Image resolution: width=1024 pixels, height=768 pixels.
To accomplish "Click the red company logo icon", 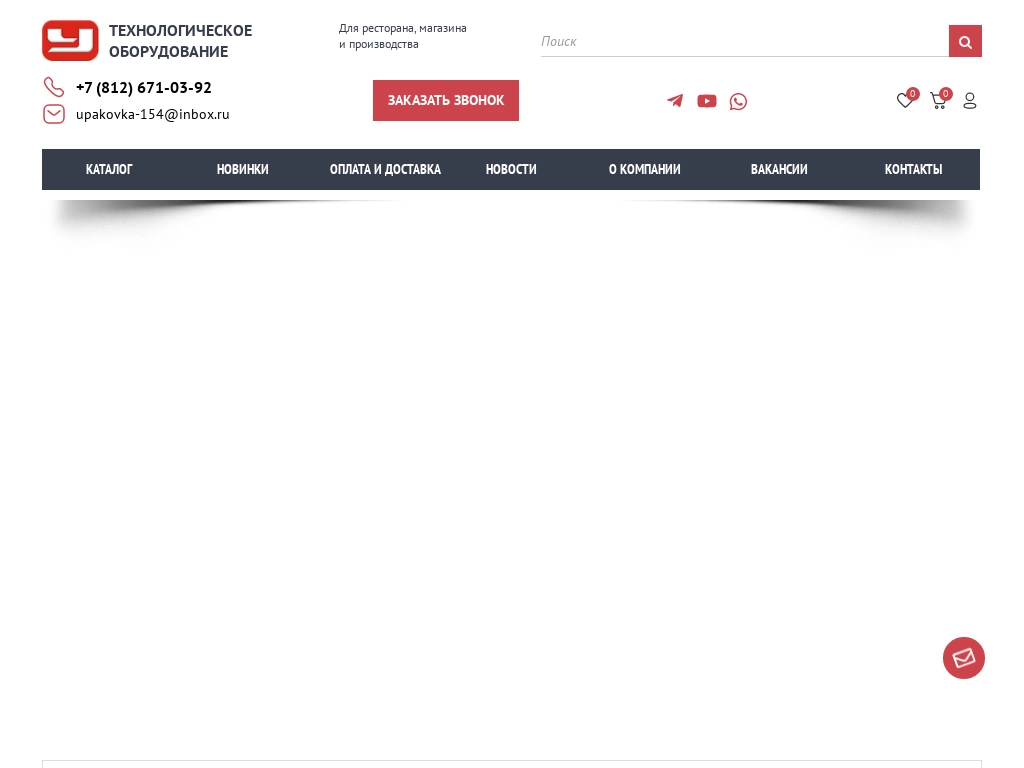I will point(70,41).
